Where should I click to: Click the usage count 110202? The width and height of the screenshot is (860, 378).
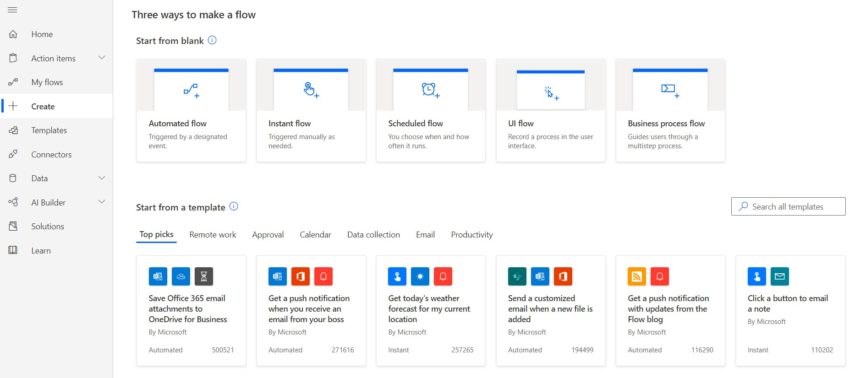(822, 349)
